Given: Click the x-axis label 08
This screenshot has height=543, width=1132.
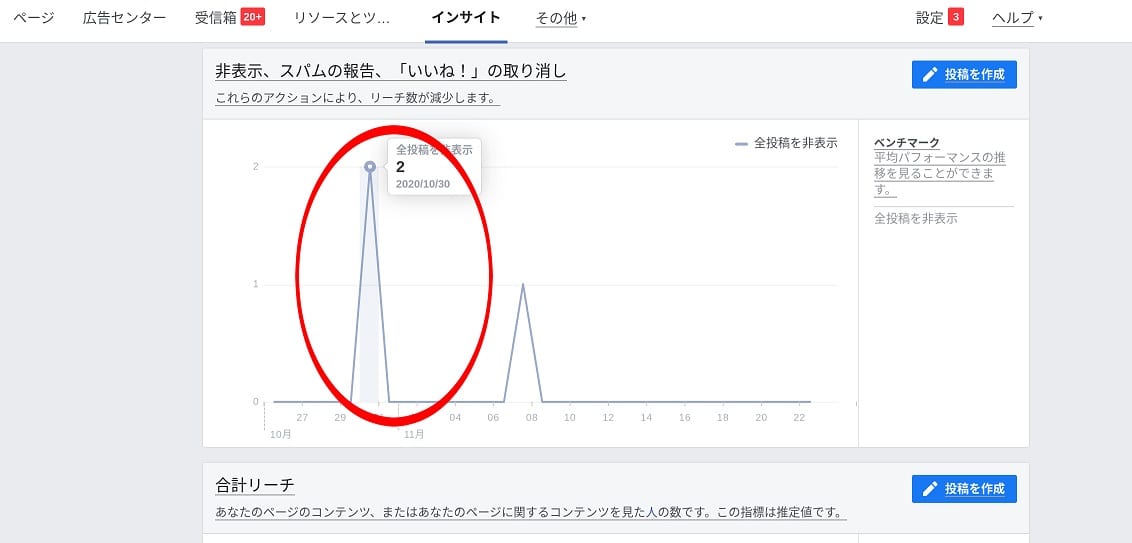Looking at the screenshot, I should (x=531, y=417).
